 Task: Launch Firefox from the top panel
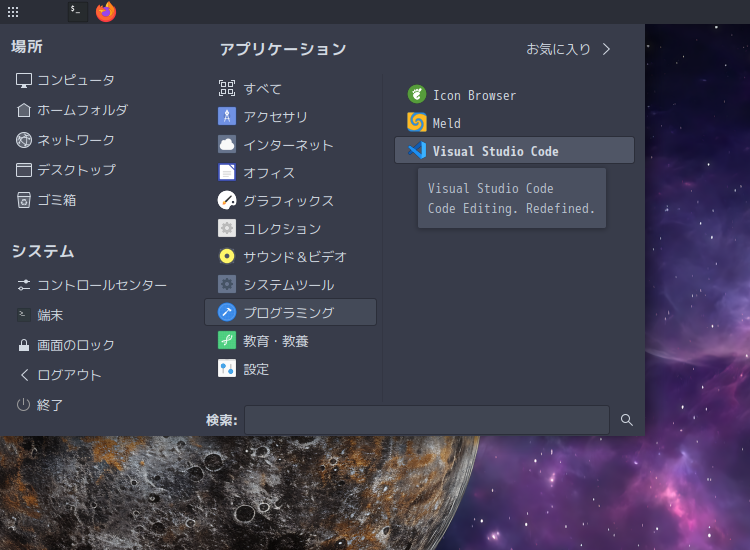tap(106, 12)
